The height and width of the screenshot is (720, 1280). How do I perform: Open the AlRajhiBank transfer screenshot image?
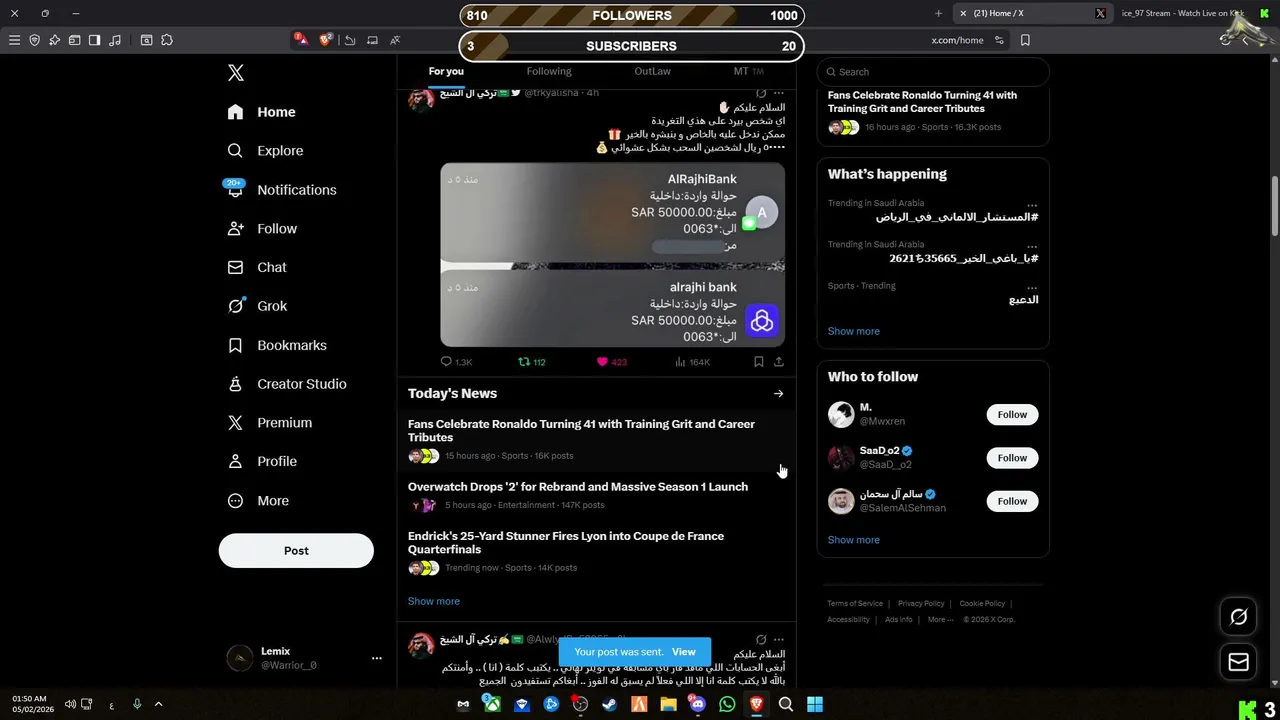pos(612,255)
